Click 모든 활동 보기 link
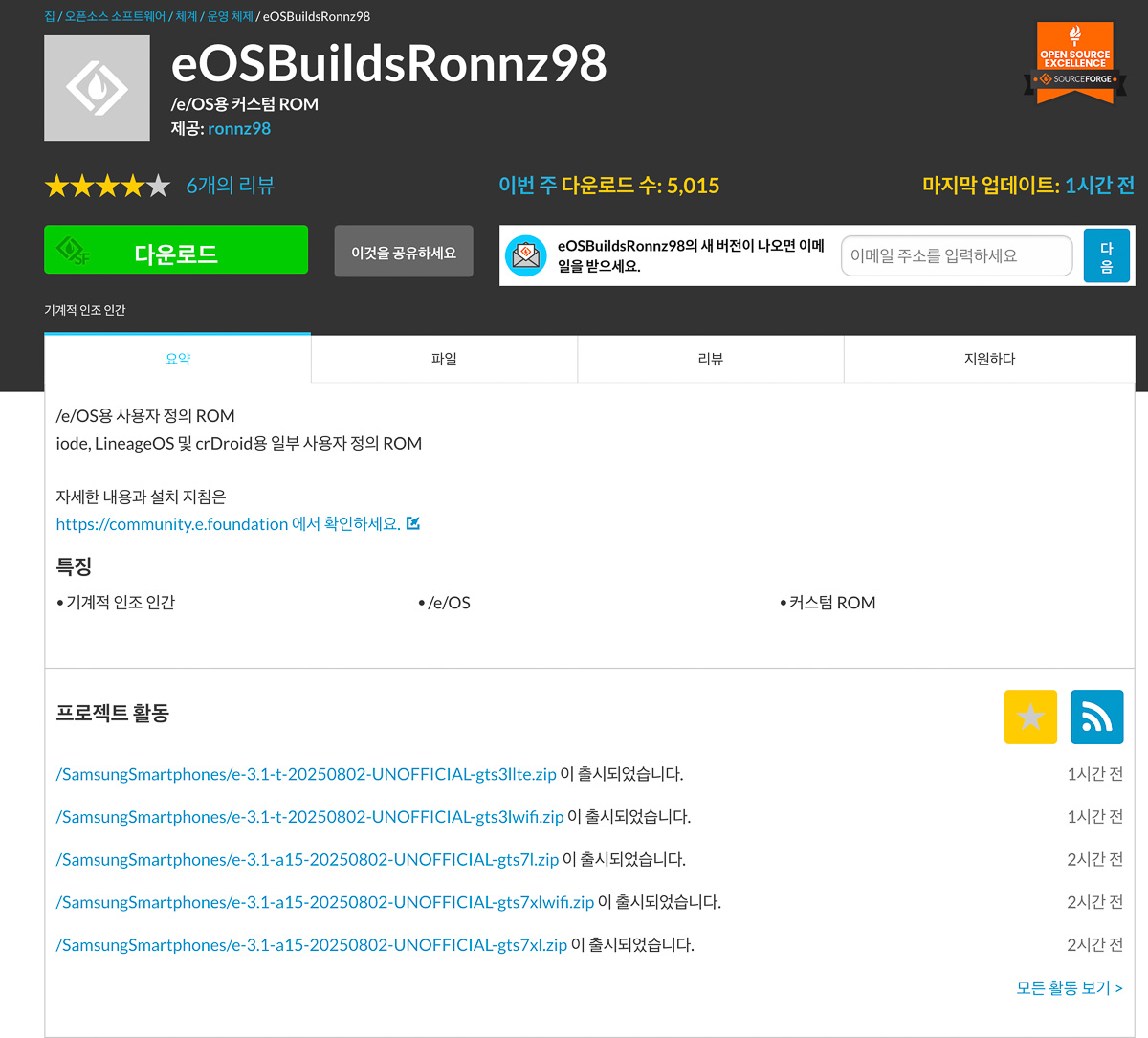Screen dimensions: 1148x1038 click(x=1070, y=987)
